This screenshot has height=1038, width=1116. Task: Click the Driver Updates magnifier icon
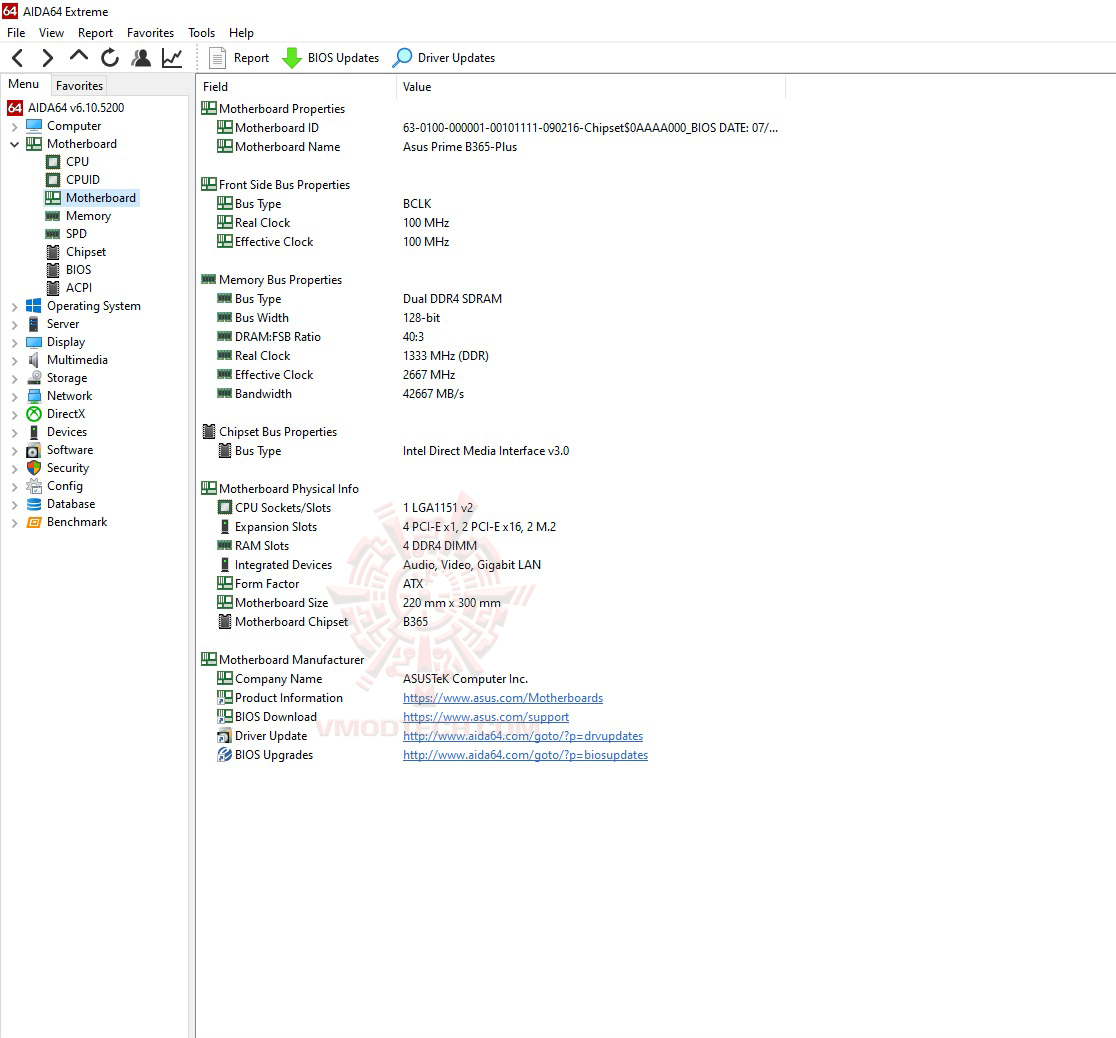click(x=402, y=58)
